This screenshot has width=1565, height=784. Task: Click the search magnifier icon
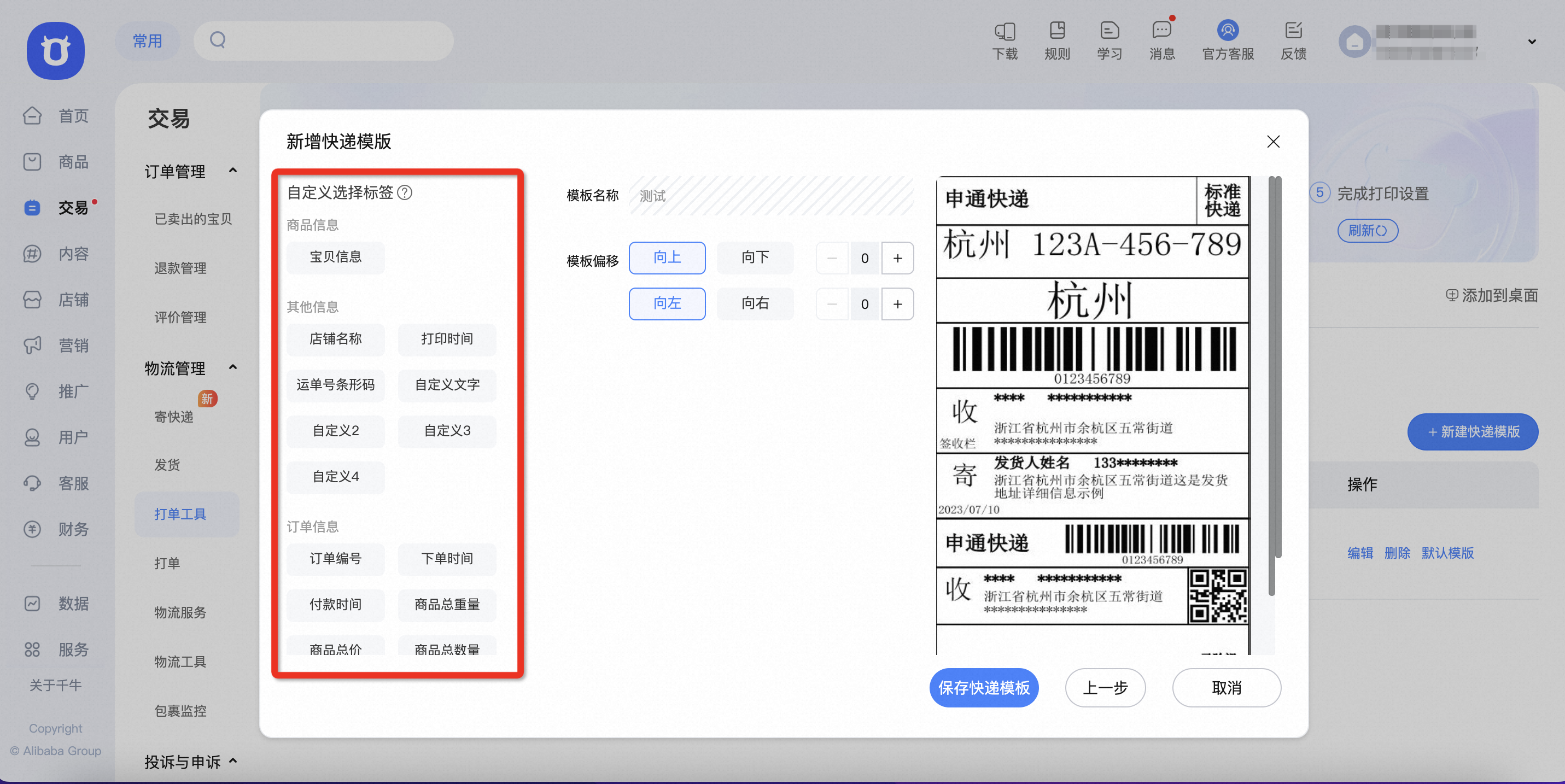218,40
